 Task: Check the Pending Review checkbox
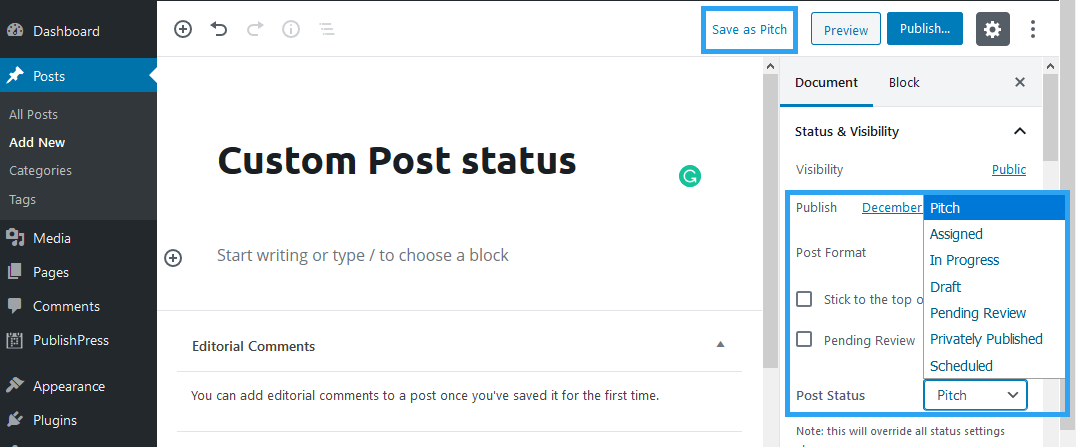coord(804,339)
